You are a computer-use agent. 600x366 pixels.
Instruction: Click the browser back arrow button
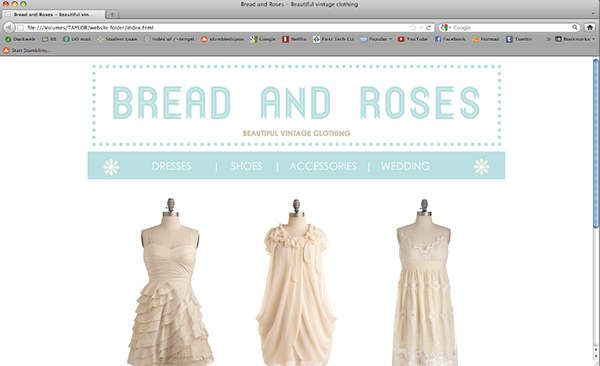pyautogui.click(x=8, y=28)
